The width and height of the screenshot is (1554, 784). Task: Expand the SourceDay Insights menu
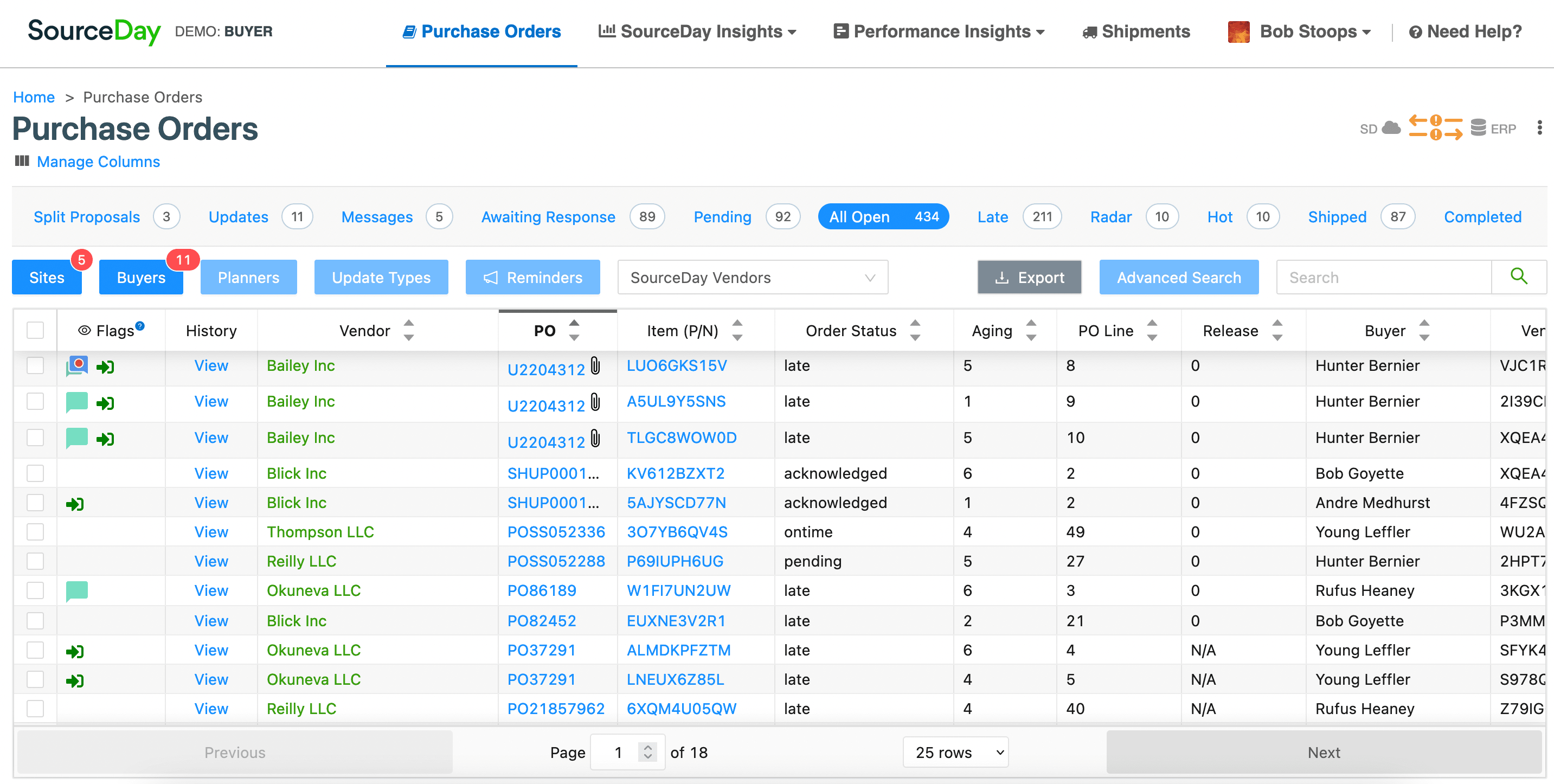tap(697, 31)
